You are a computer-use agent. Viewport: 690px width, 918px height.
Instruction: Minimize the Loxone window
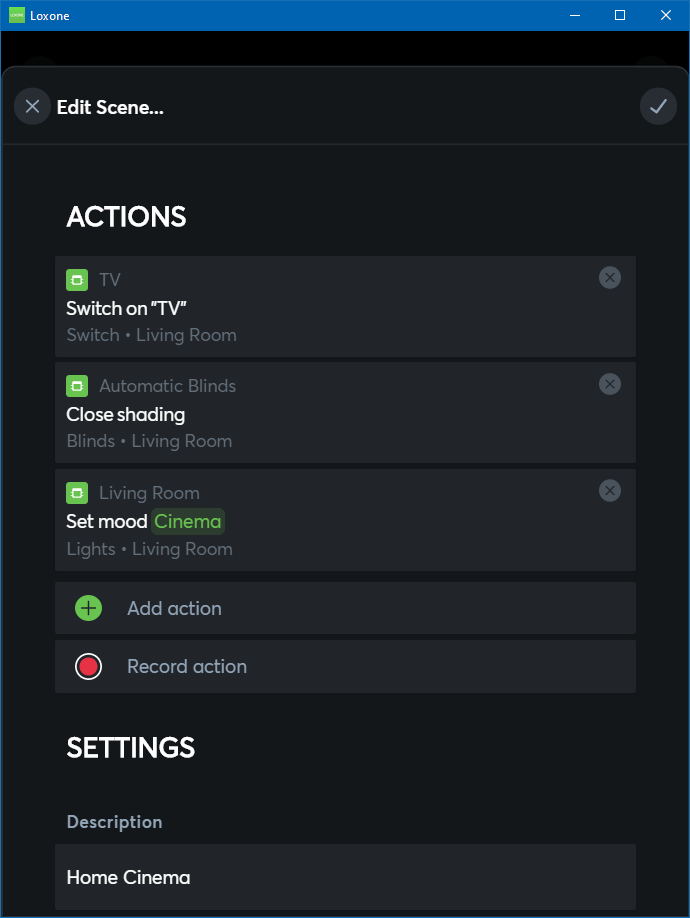tap(575, 15)
